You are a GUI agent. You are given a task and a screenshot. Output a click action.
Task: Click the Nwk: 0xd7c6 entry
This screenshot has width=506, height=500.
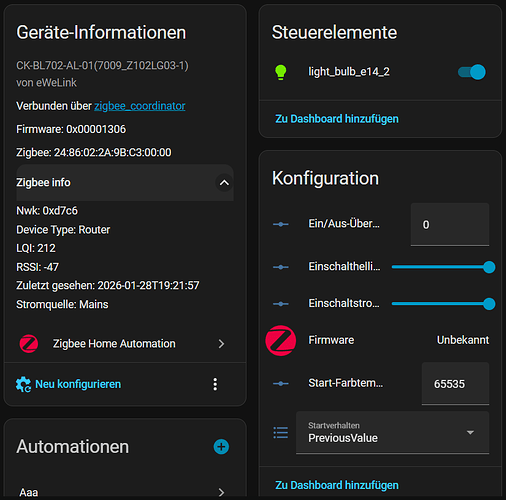[x=47, y=211]
